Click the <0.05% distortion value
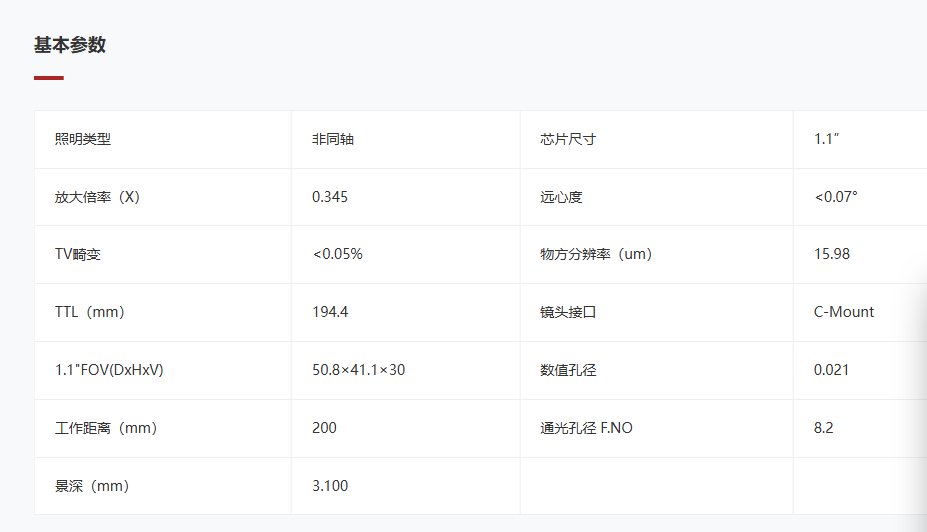The image size is (927, 532). point(338,254)
